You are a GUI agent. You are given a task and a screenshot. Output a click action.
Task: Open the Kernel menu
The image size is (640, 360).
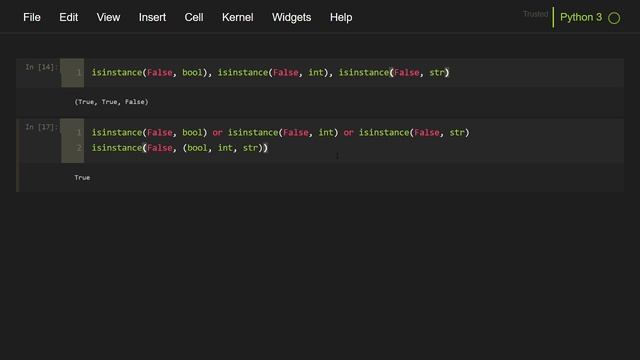tap(238, 18)
